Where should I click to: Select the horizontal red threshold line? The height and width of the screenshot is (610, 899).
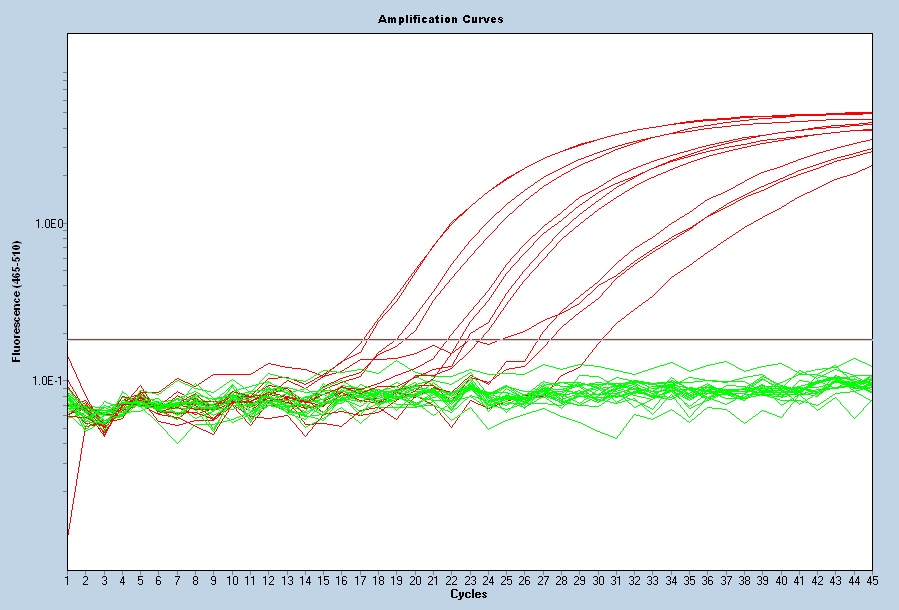point(700,340)
